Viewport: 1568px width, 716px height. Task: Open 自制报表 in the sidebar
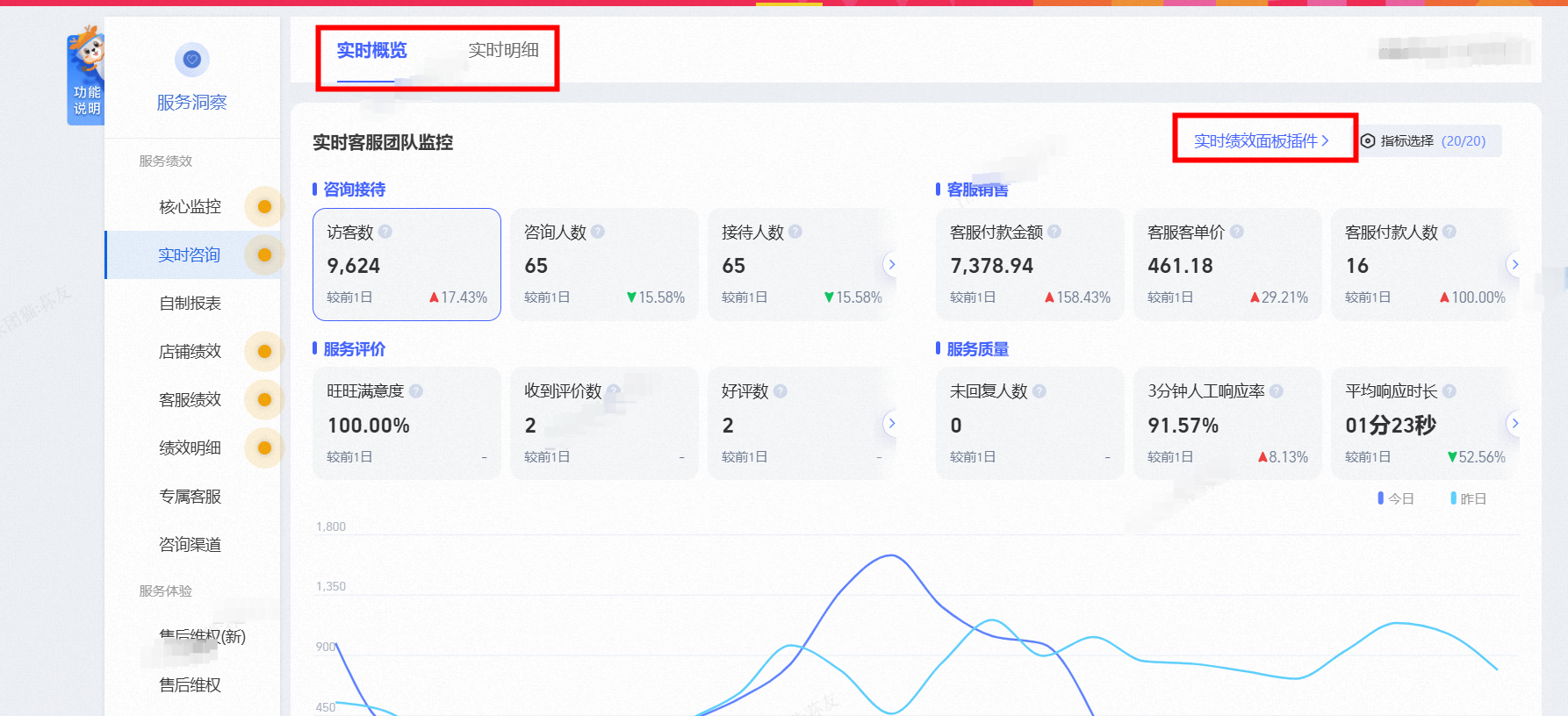point(191,304)
